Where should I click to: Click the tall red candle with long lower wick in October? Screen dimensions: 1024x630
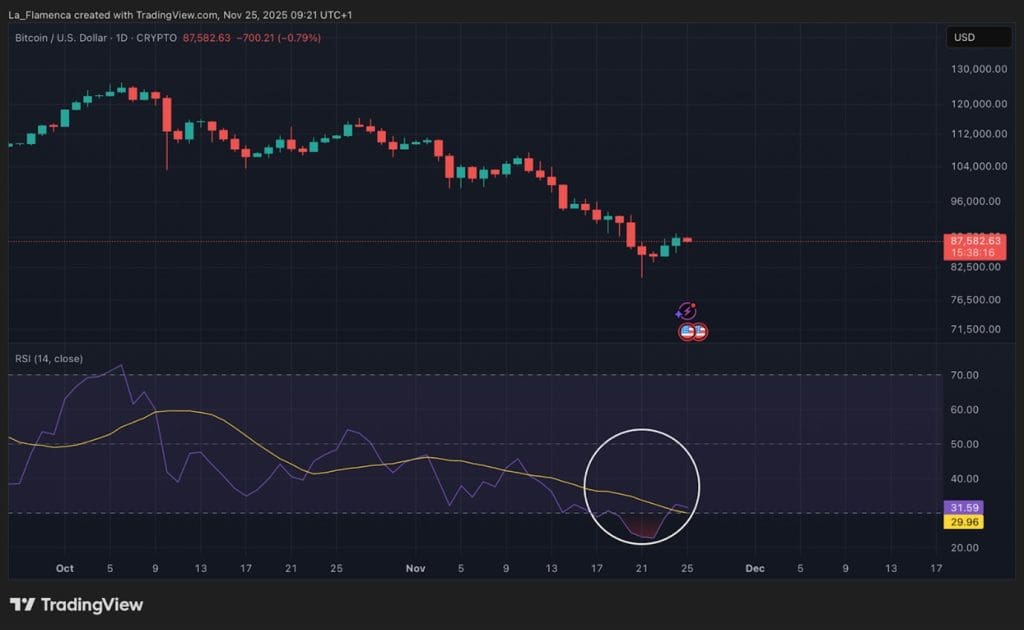tap(167, 116)
